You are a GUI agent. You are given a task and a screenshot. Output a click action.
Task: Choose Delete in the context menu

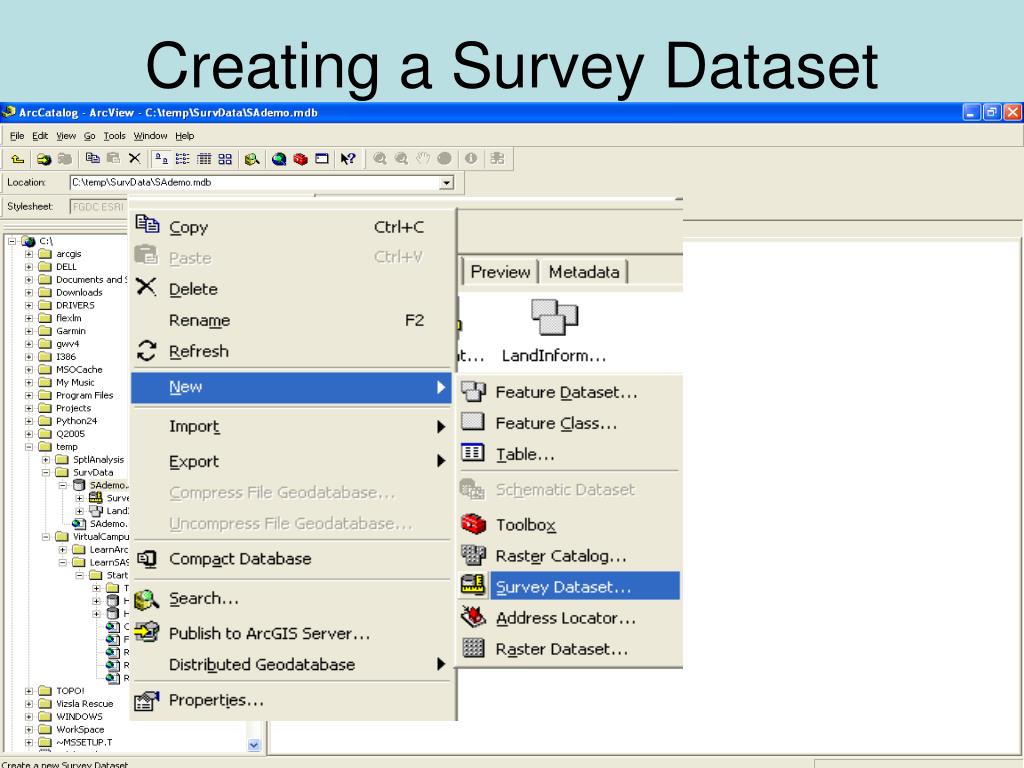click(x=292, y=289)
